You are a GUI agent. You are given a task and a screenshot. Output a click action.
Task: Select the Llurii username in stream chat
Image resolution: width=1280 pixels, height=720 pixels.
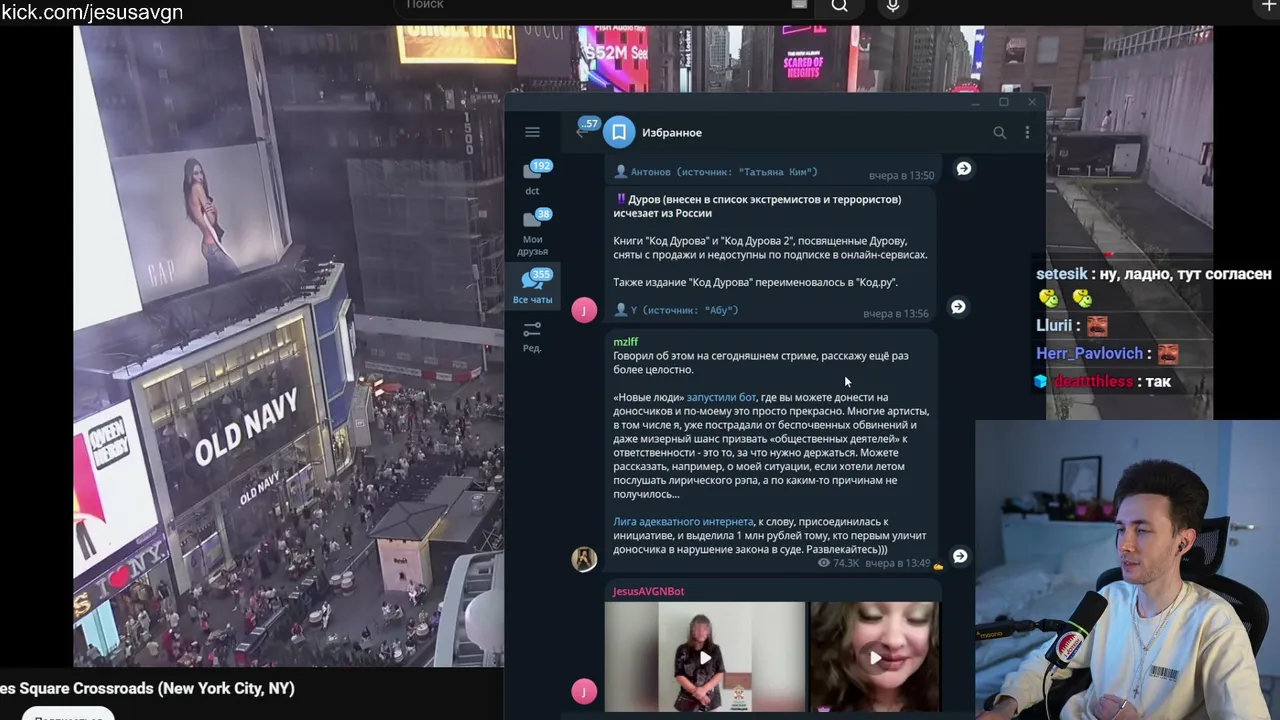coord(1054,325)
